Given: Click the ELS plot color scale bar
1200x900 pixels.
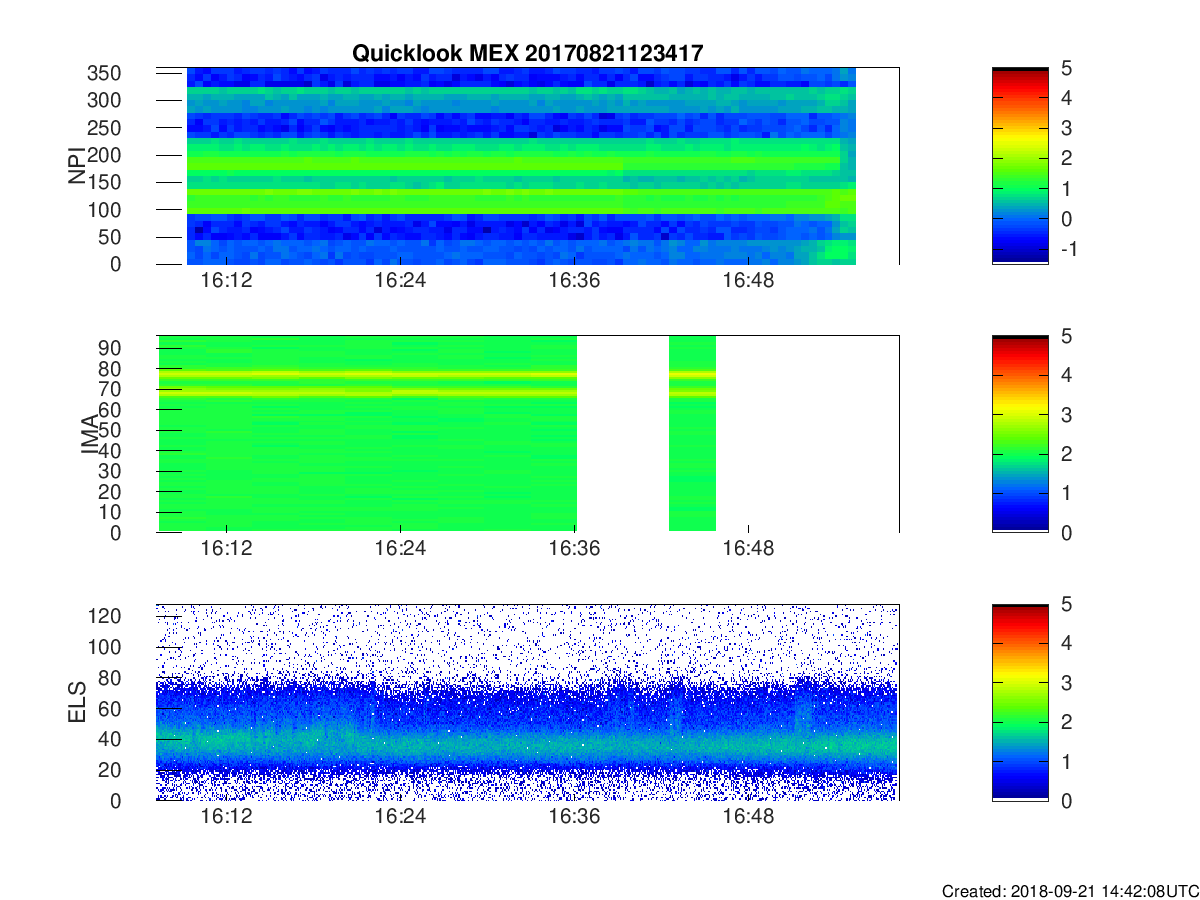Looking at the screenshot, I should point(1020,702).
